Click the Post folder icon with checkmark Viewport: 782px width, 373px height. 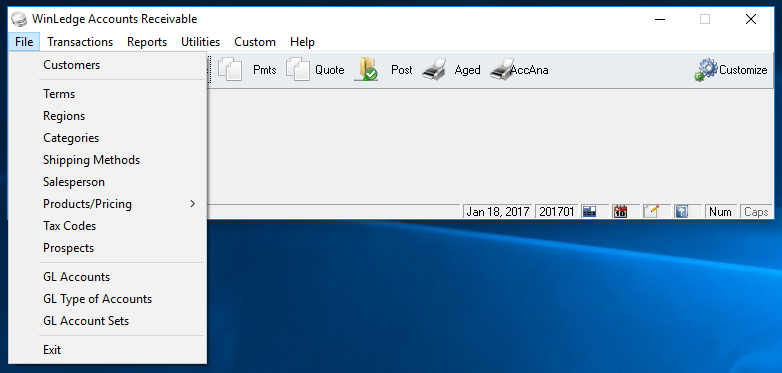(x=366, y=70)
